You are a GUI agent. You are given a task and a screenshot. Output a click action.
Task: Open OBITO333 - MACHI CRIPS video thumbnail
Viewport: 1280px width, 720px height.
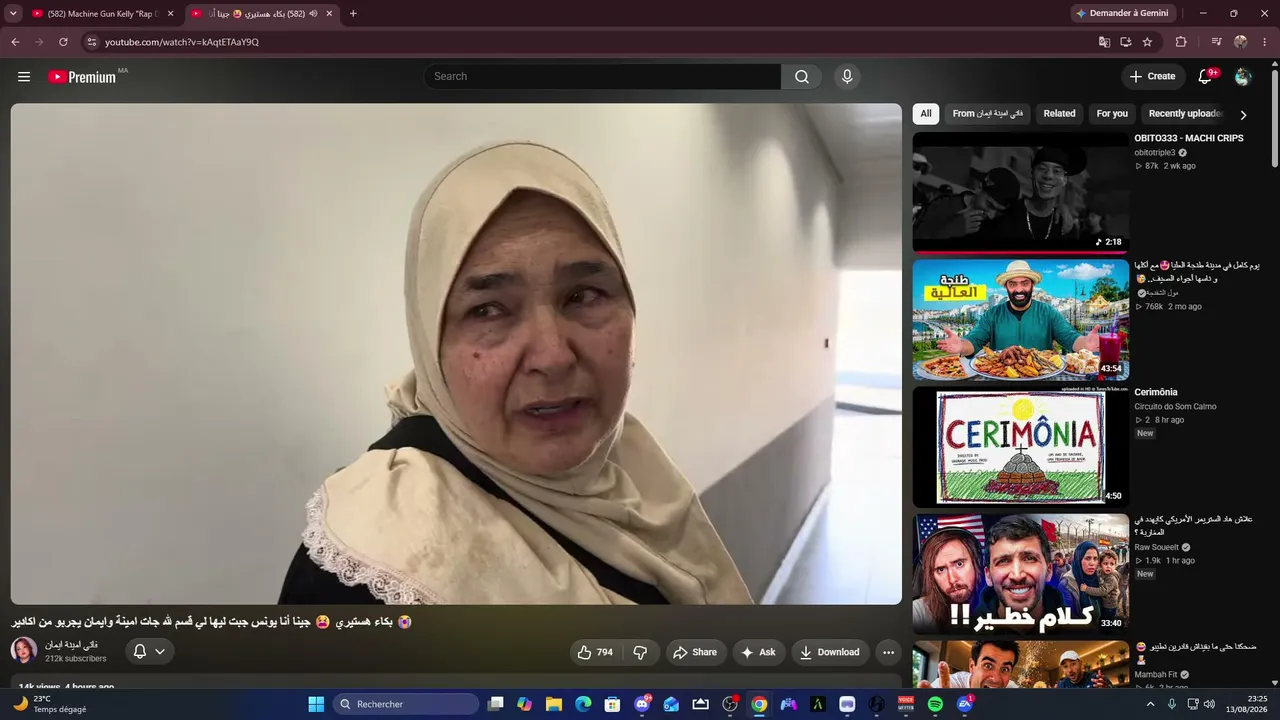coord(1020,193)
